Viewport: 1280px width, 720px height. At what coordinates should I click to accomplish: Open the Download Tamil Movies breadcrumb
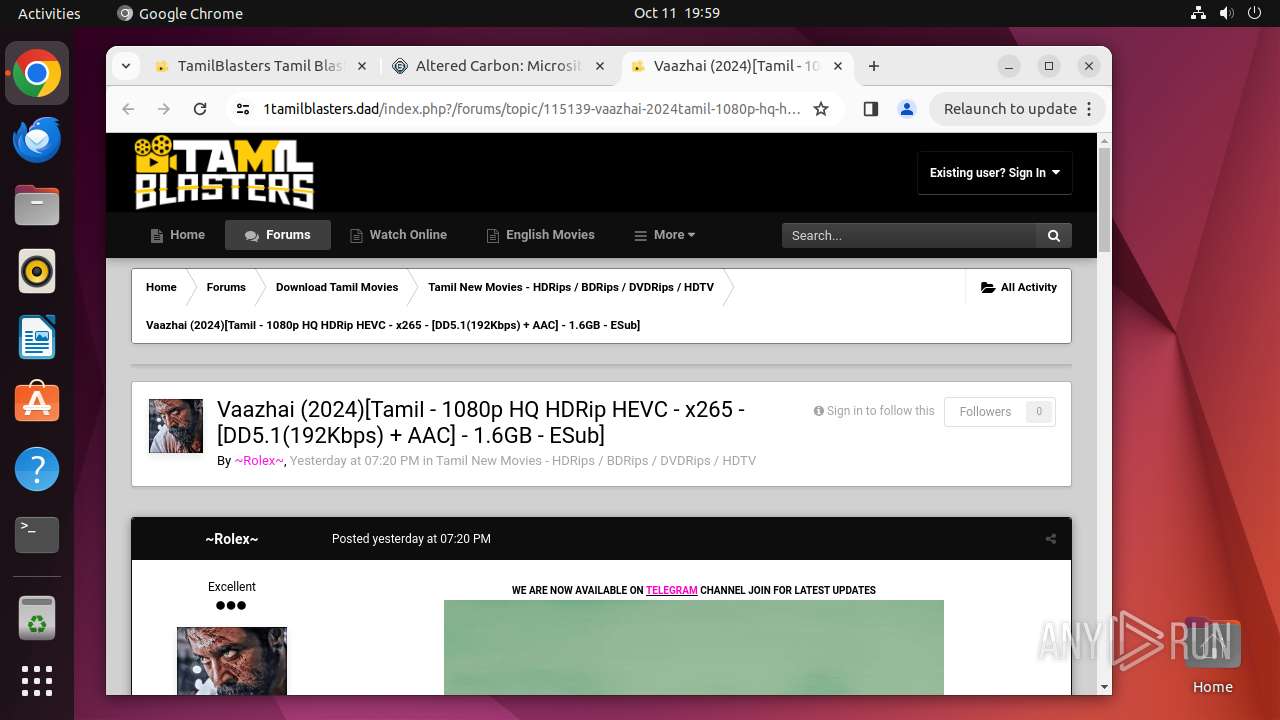tap(337, 287)
